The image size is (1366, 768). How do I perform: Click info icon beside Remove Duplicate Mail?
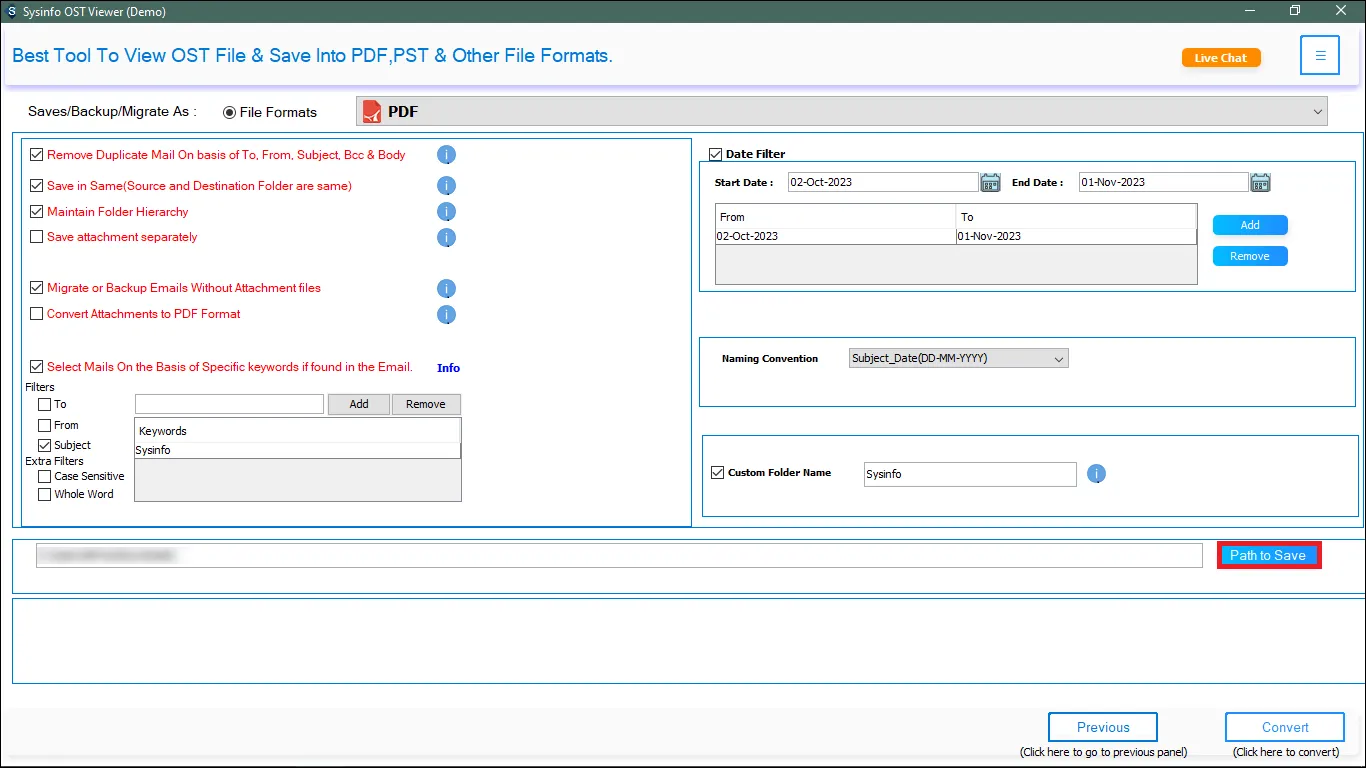[446, 155]
